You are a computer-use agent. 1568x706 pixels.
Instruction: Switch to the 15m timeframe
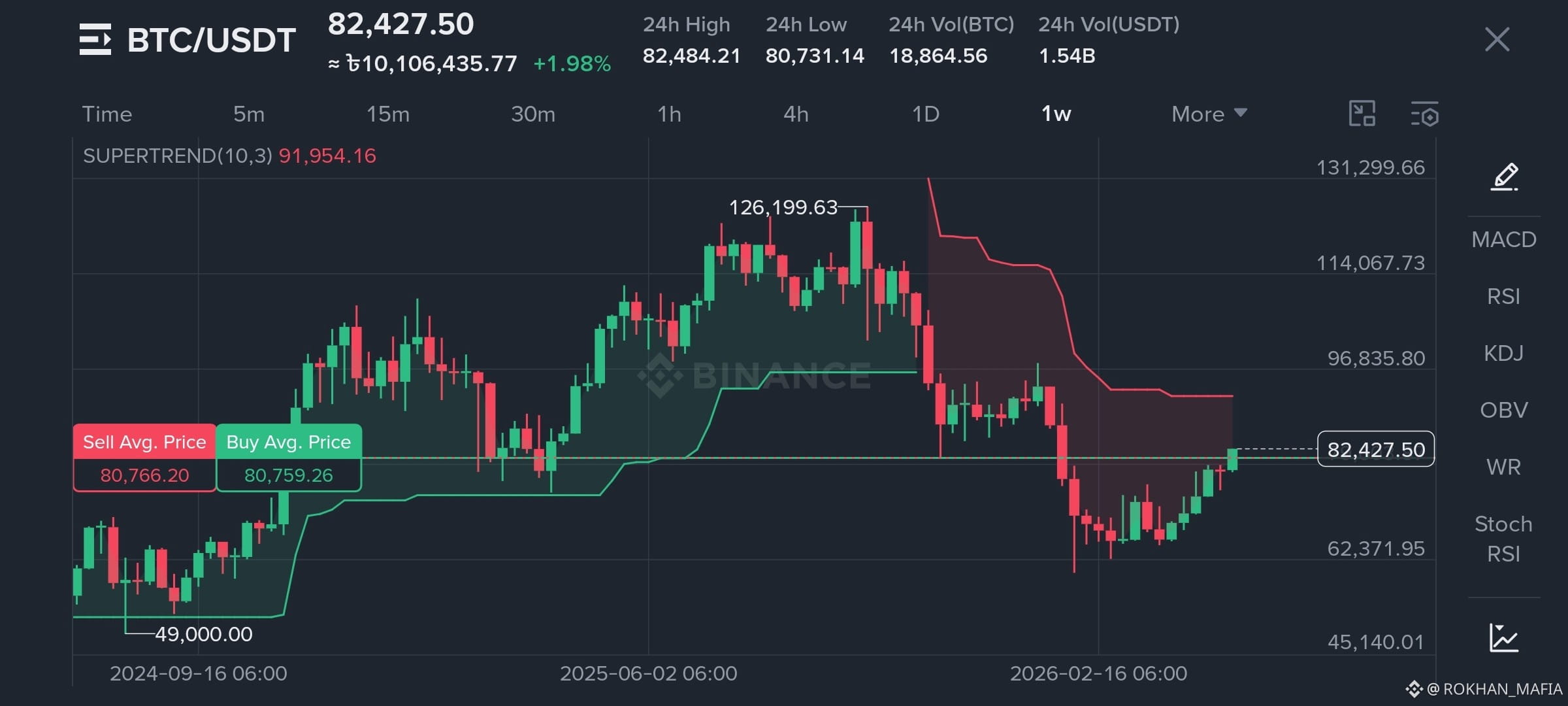click(x=388, y=114)
